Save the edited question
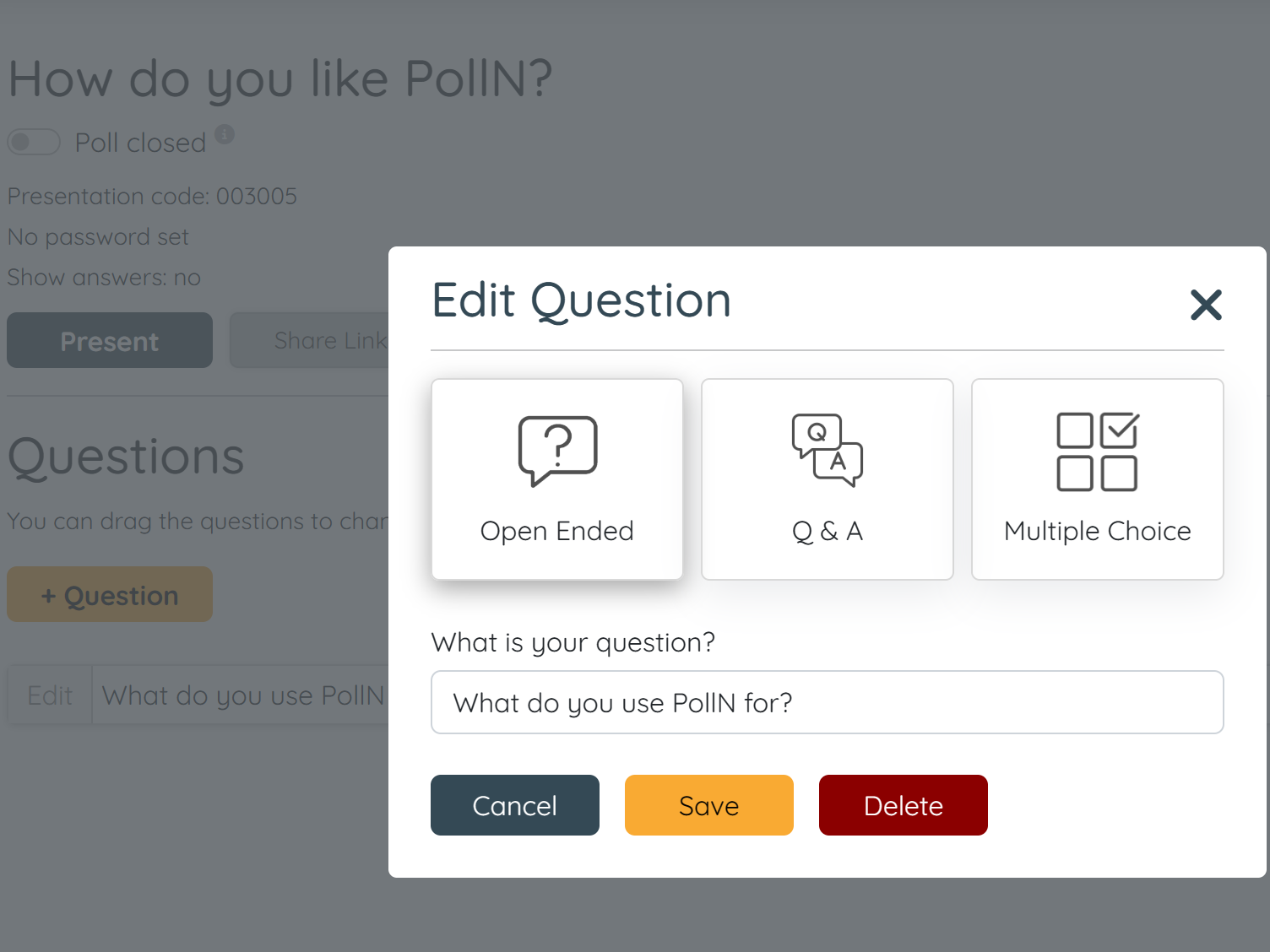This screenshot has width=1270, height=952. click(708, 805)
